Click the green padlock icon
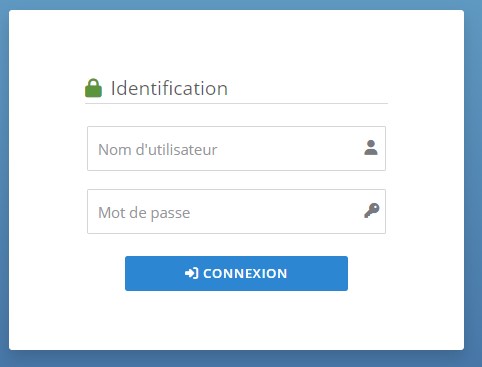Viewport: 482px width, 367px height. (x=93, y=88)
